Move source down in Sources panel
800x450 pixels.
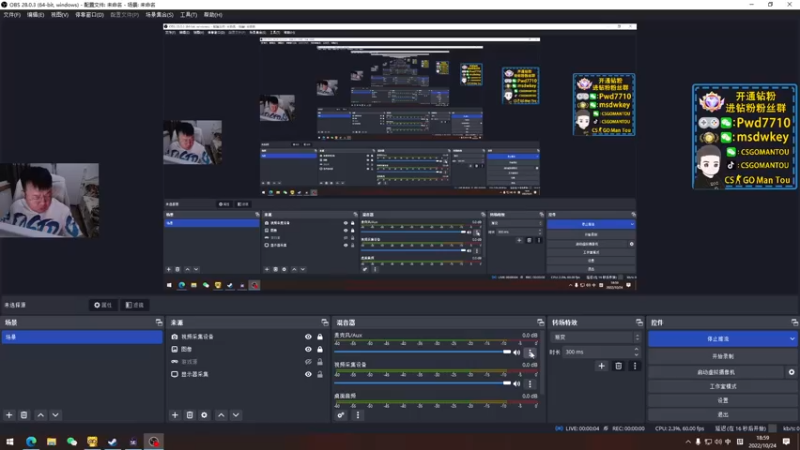tap(236, 415)
